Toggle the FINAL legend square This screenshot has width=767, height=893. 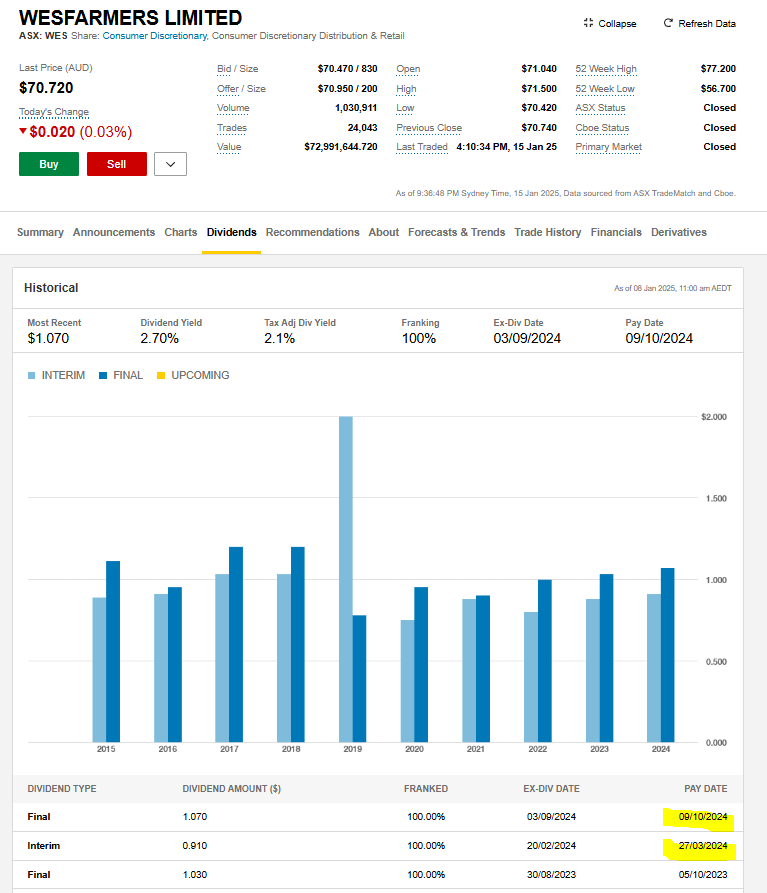pos(103,376)
